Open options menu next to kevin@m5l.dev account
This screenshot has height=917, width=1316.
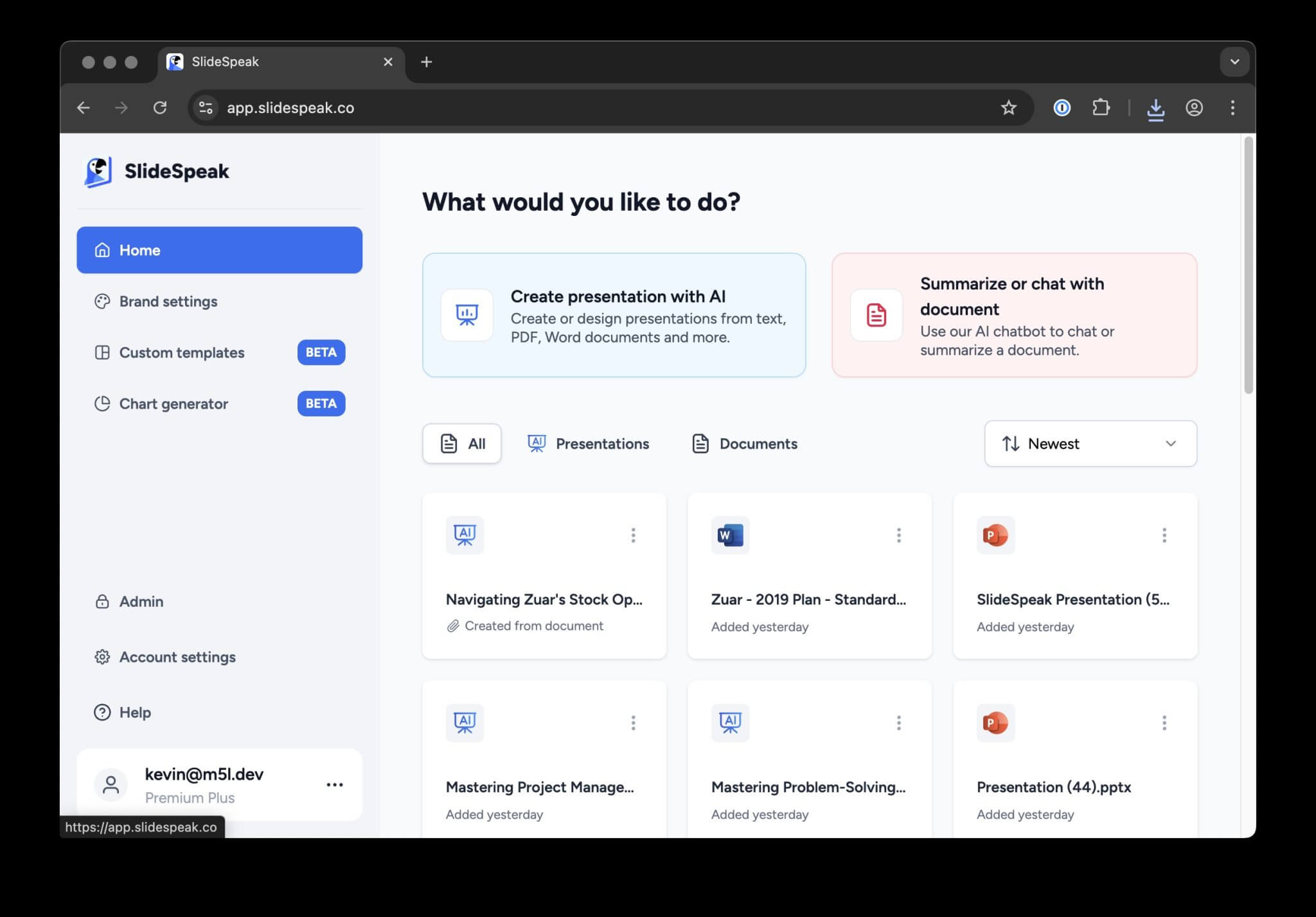pyautogui.click(x=335, y=784)
